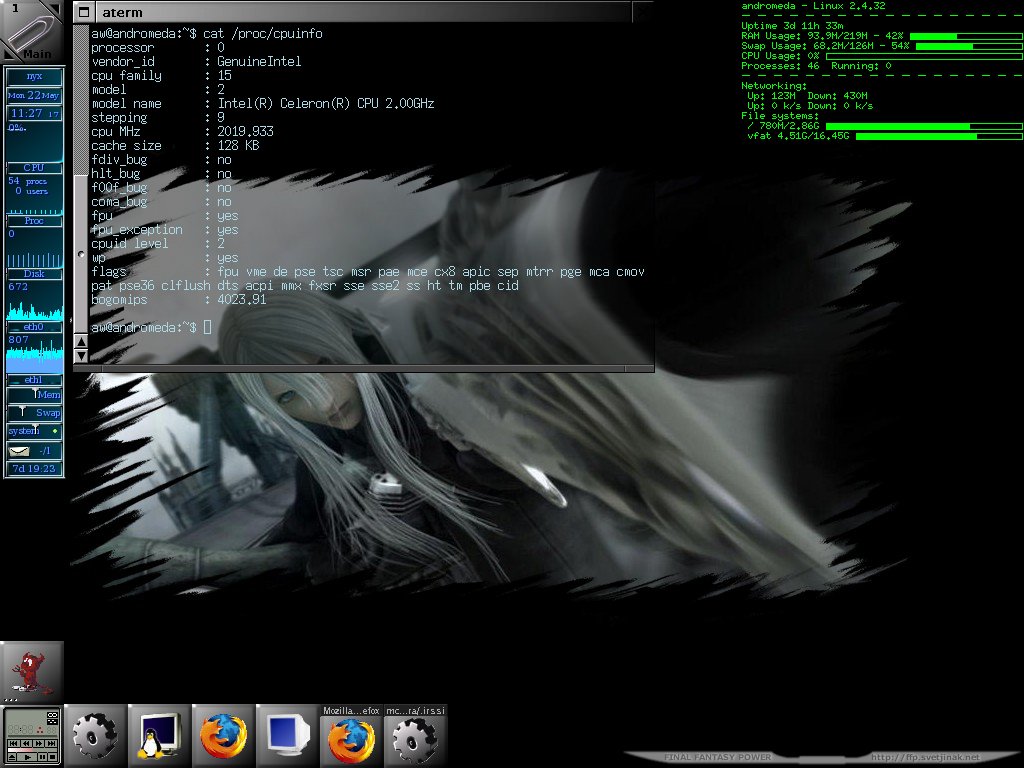Click the eject button on media player dockapp
This screenshot has height=768, width=1024.
click(12, 757)
